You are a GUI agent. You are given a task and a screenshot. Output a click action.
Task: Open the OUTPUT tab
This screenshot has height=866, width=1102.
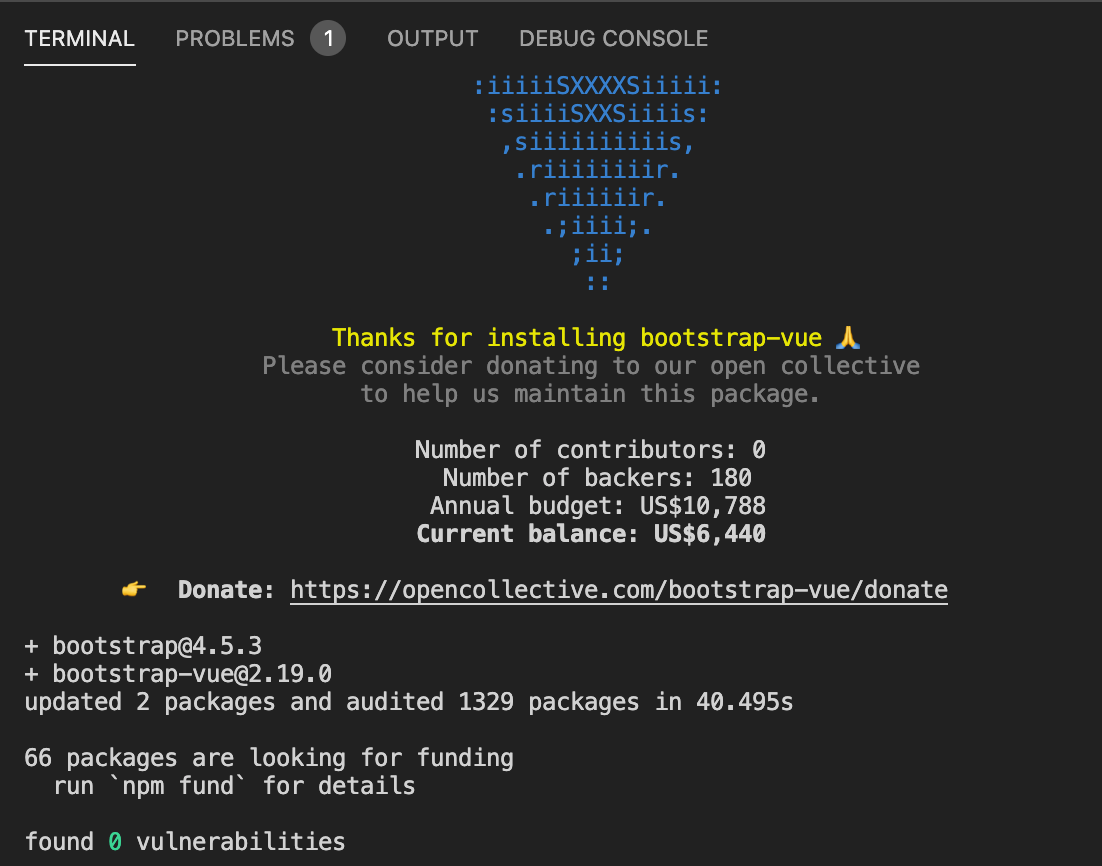pos(432,38)
